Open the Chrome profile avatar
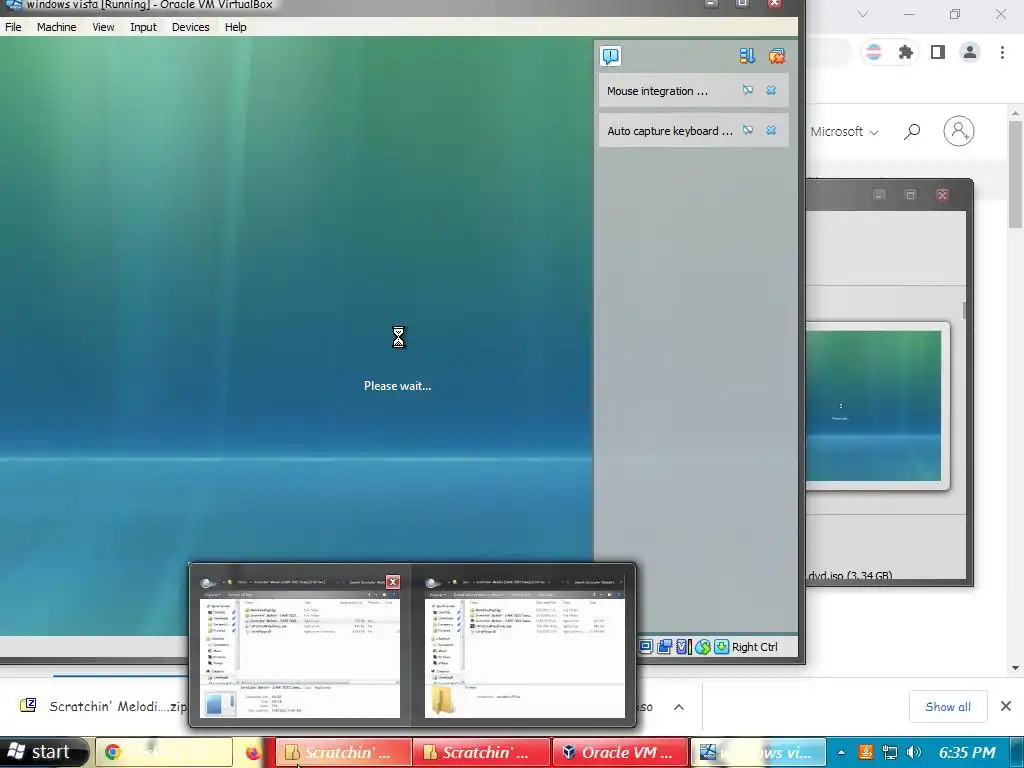 coord(970,52)
